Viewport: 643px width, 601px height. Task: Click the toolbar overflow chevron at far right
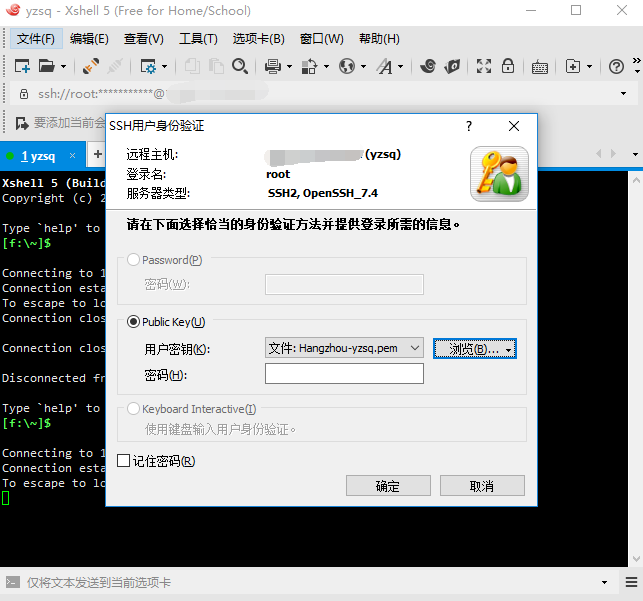(636, 66)
